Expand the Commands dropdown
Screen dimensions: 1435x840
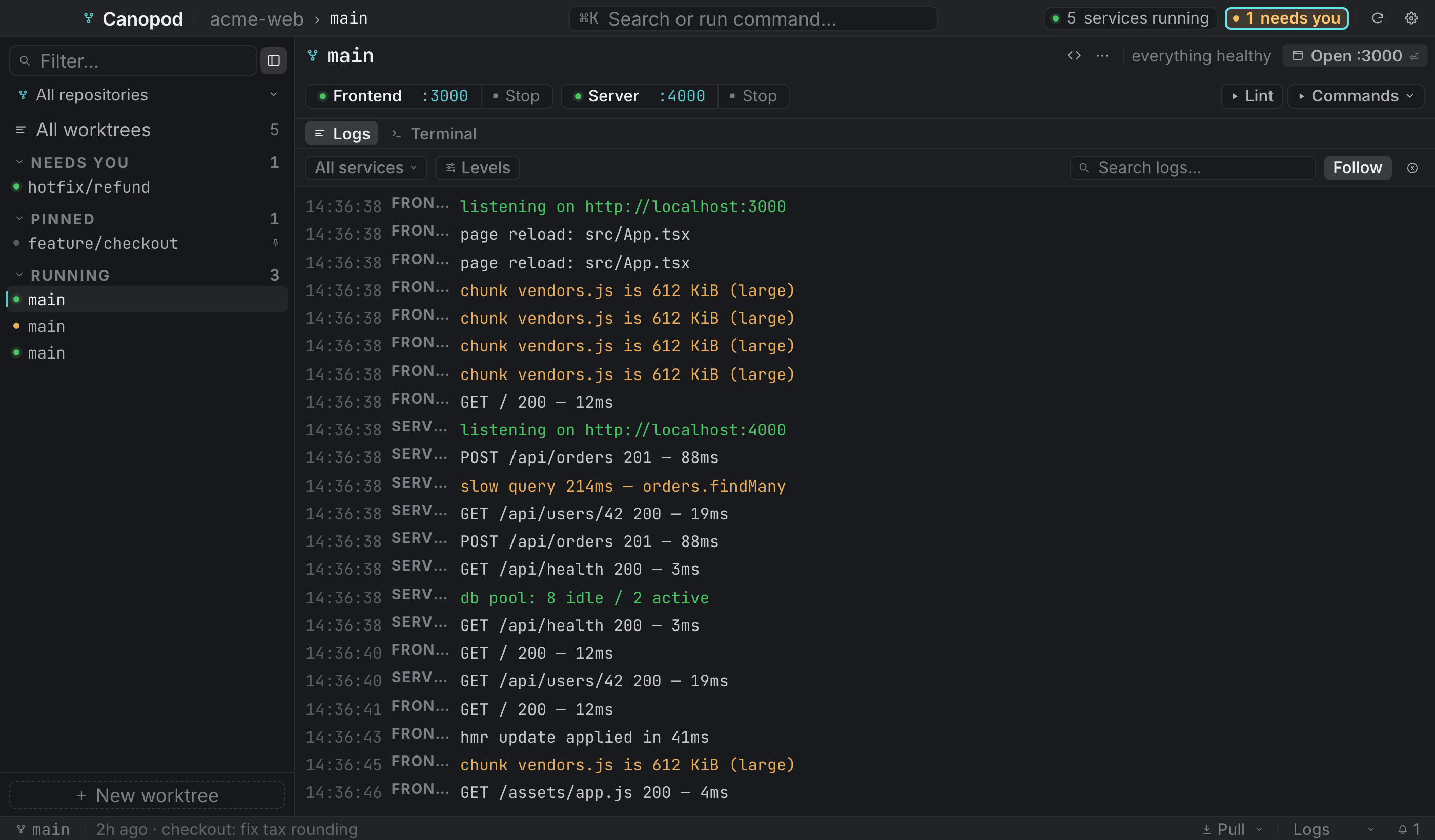click(x=1356, y=96)
